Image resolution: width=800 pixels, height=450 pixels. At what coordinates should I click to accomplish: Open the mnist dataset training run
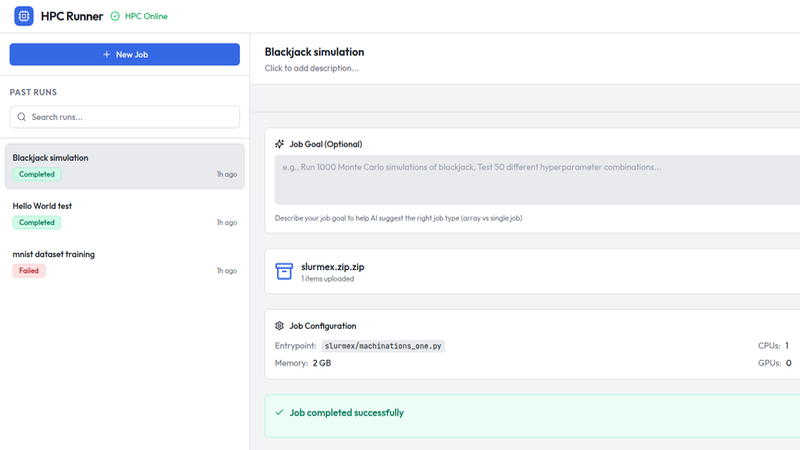(54, 254)
